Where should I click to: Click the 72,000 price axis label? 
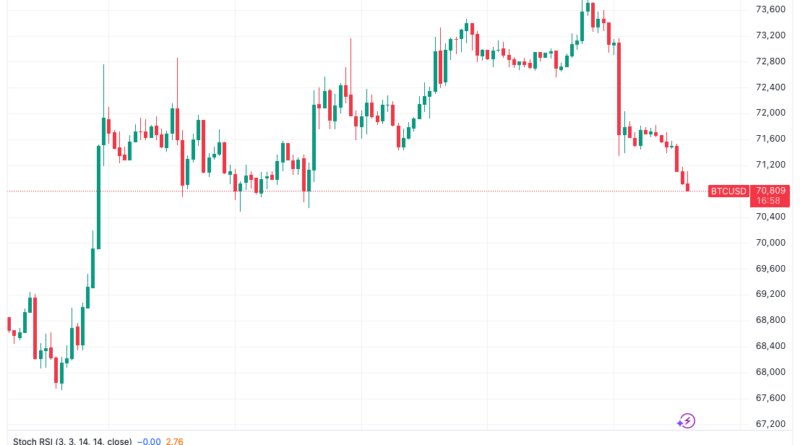(x=770, y=113)
